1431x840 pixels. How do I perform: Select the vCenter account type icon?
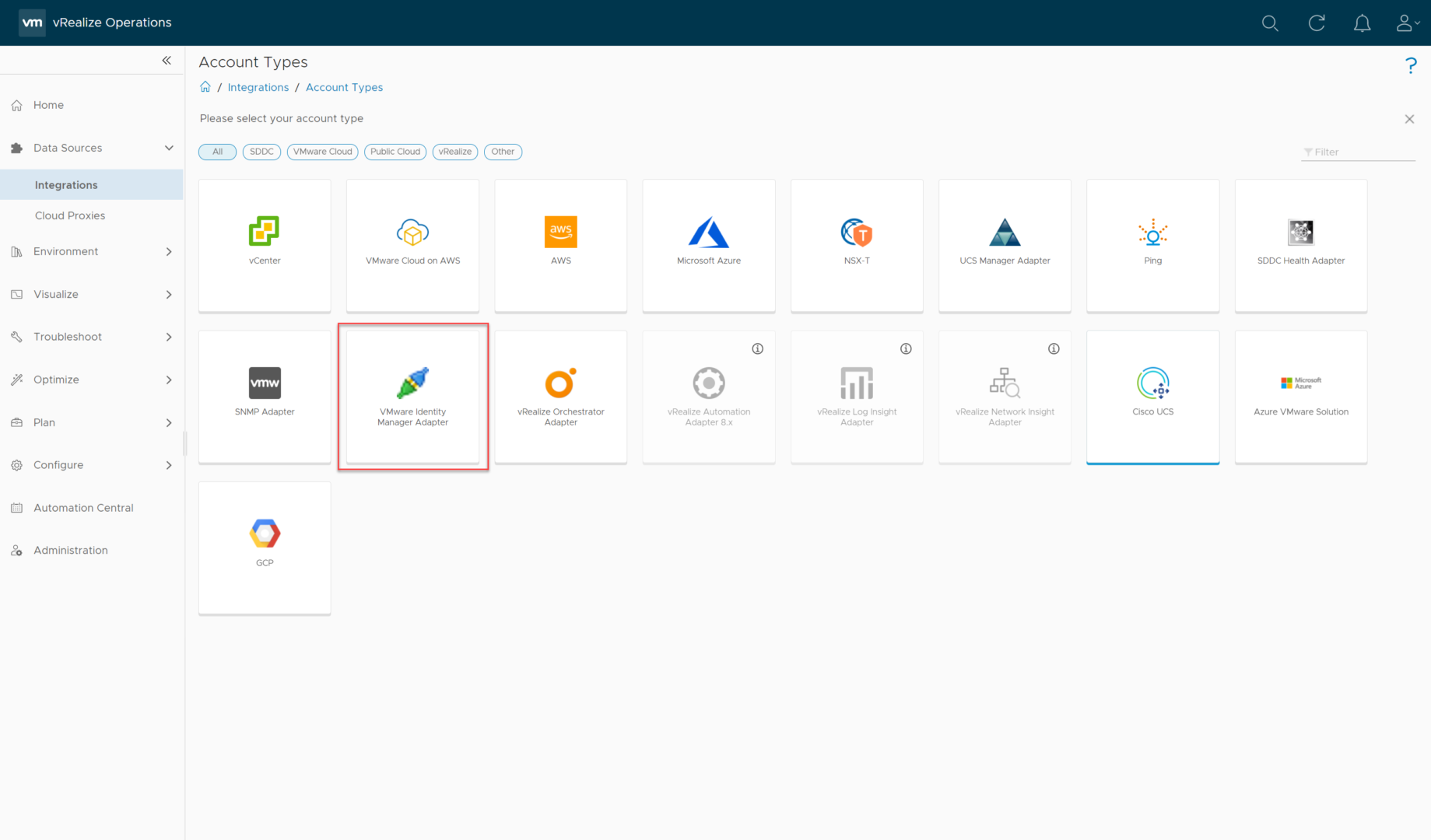265,232
